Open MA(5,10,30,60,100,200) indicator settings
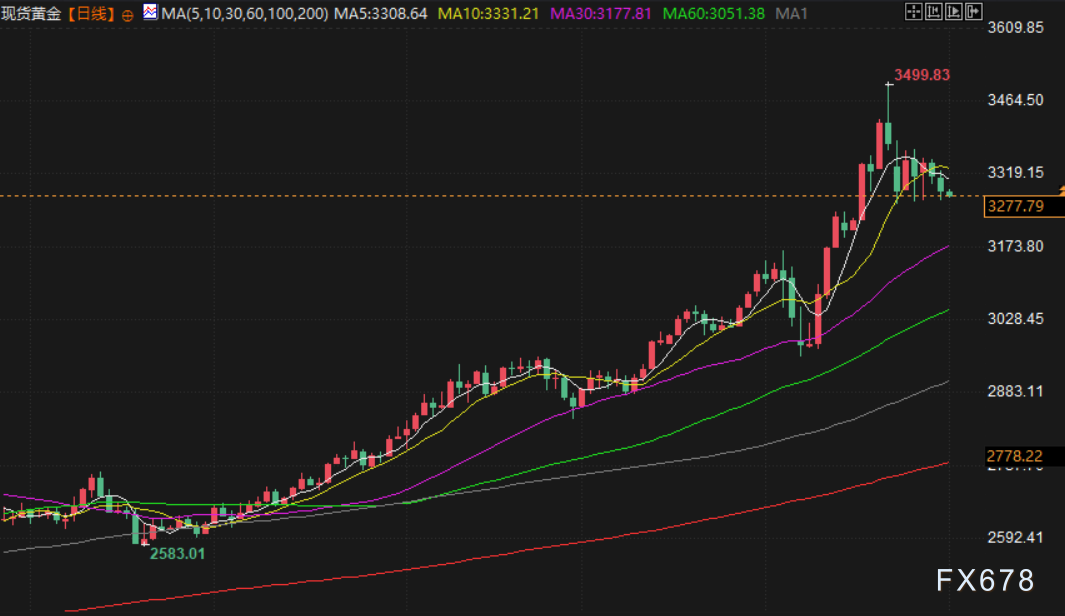The image size is (1065, 616). click(244, 14)
